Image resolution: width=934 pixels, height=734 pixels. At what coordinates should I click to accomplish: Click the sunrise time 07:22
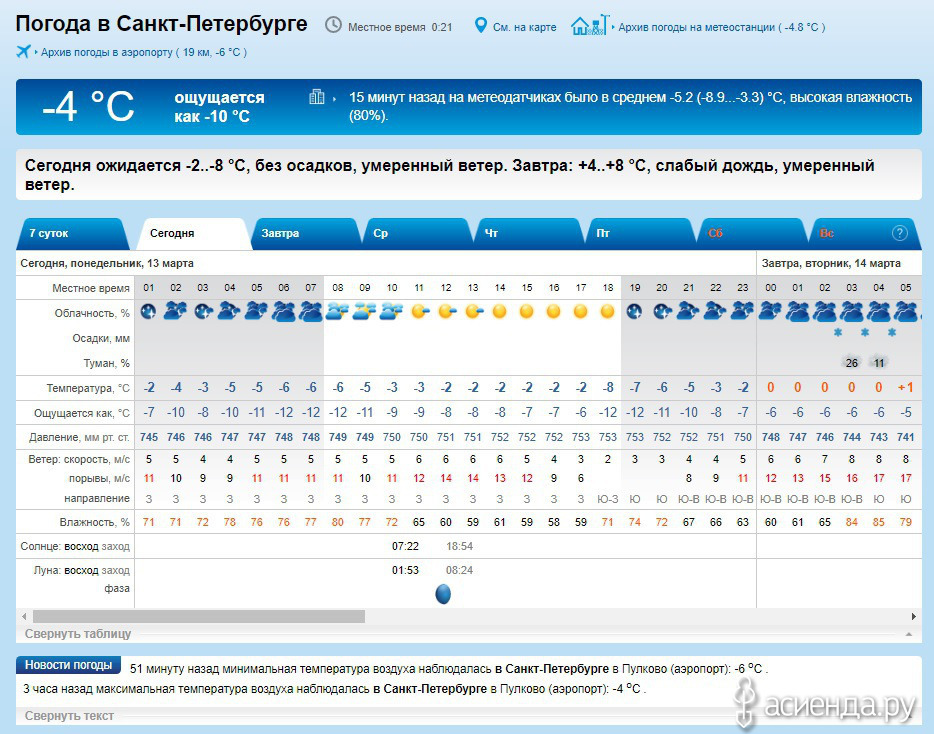click(406, 546)
